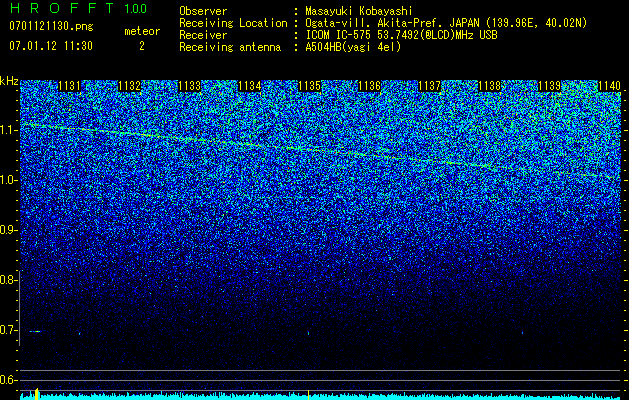The width and height of the screenshot is (629, 400).
Task: Click the kHz axis unit label
Action: point(9,81)
